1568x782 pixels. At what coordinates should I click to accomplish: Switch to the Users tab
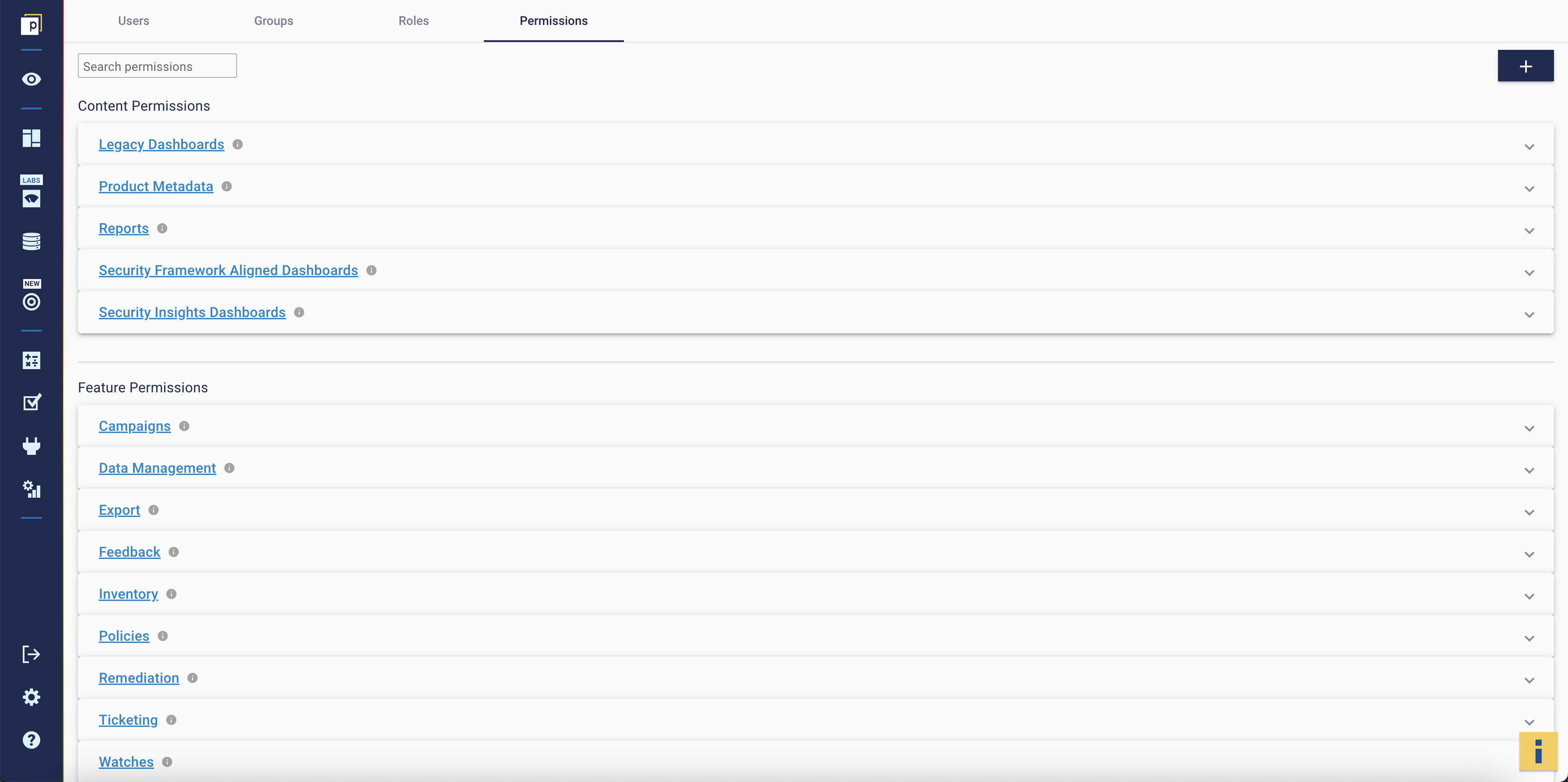point(133,21)
